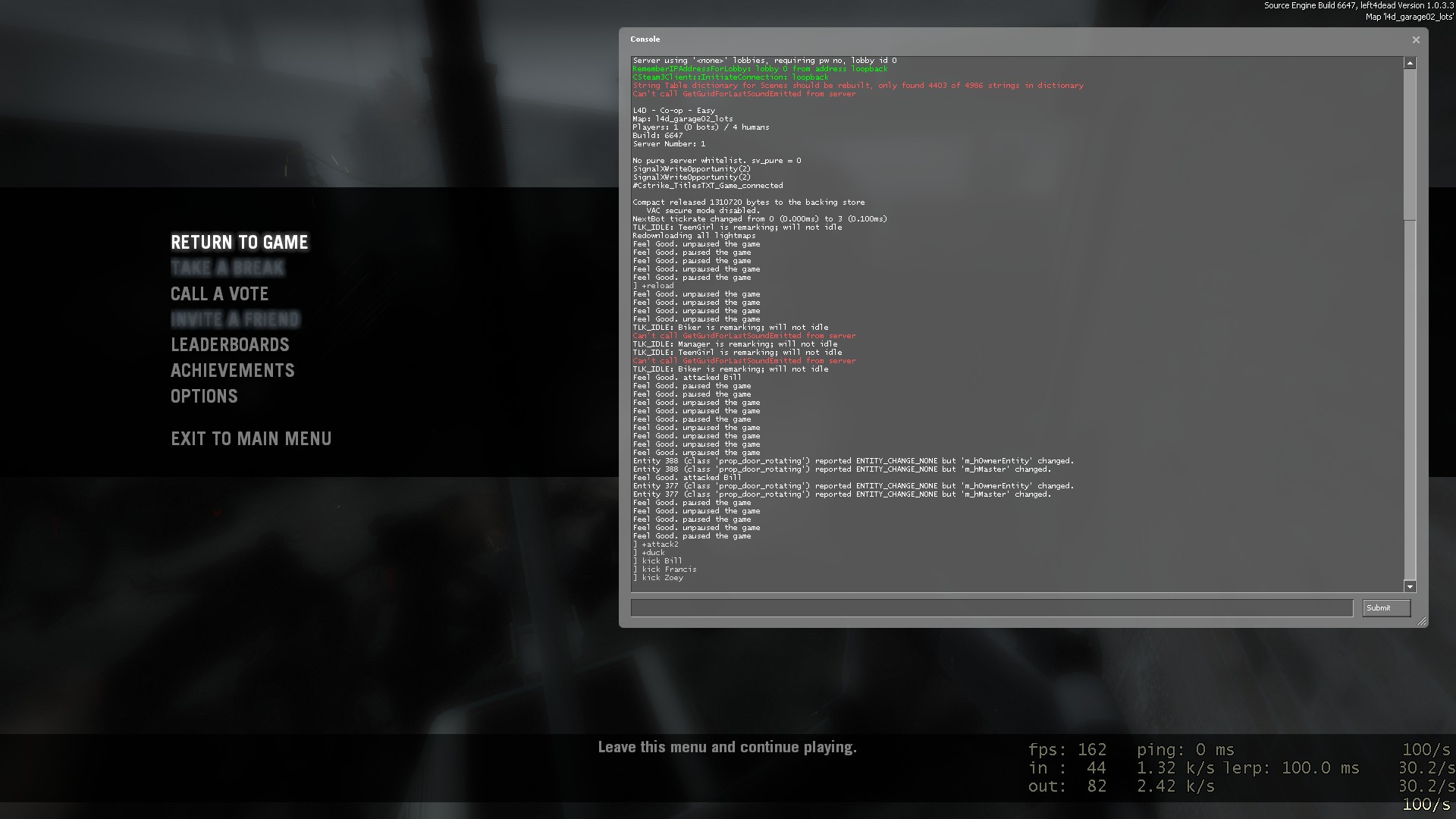
Task: Open Call a Vote menu
Action: tap(220, 294)
